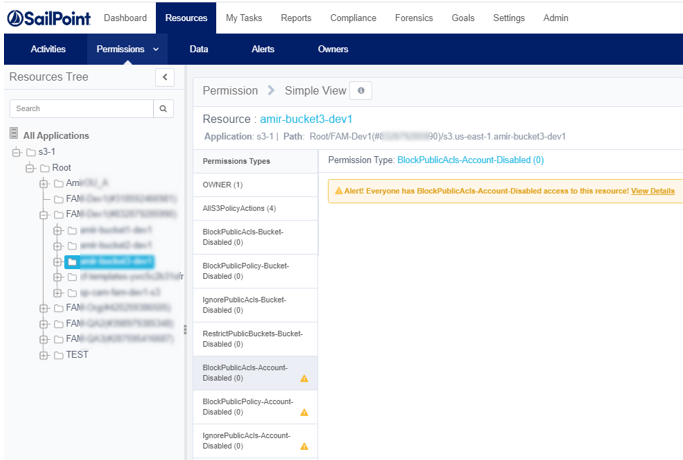The height and width of the screenshot is (460, 683).
Task: Open the Compliance menu
Action: click(x=353, y=18)
